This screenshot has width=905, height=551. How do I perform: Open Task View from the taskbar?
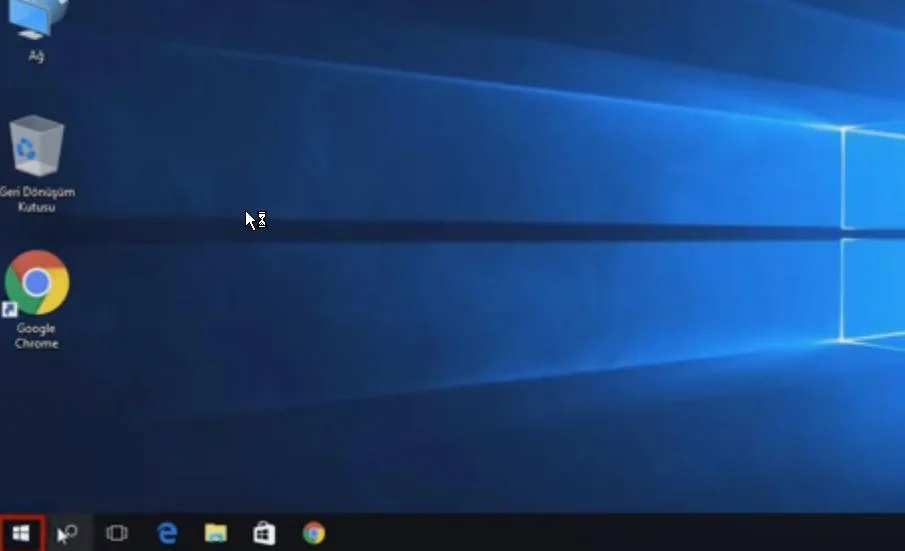click(117, 533)
